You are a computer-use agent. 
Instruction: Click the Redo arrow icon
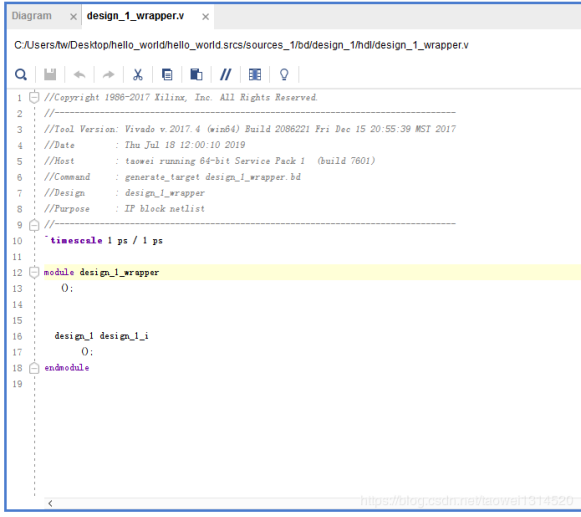(109, 75)
